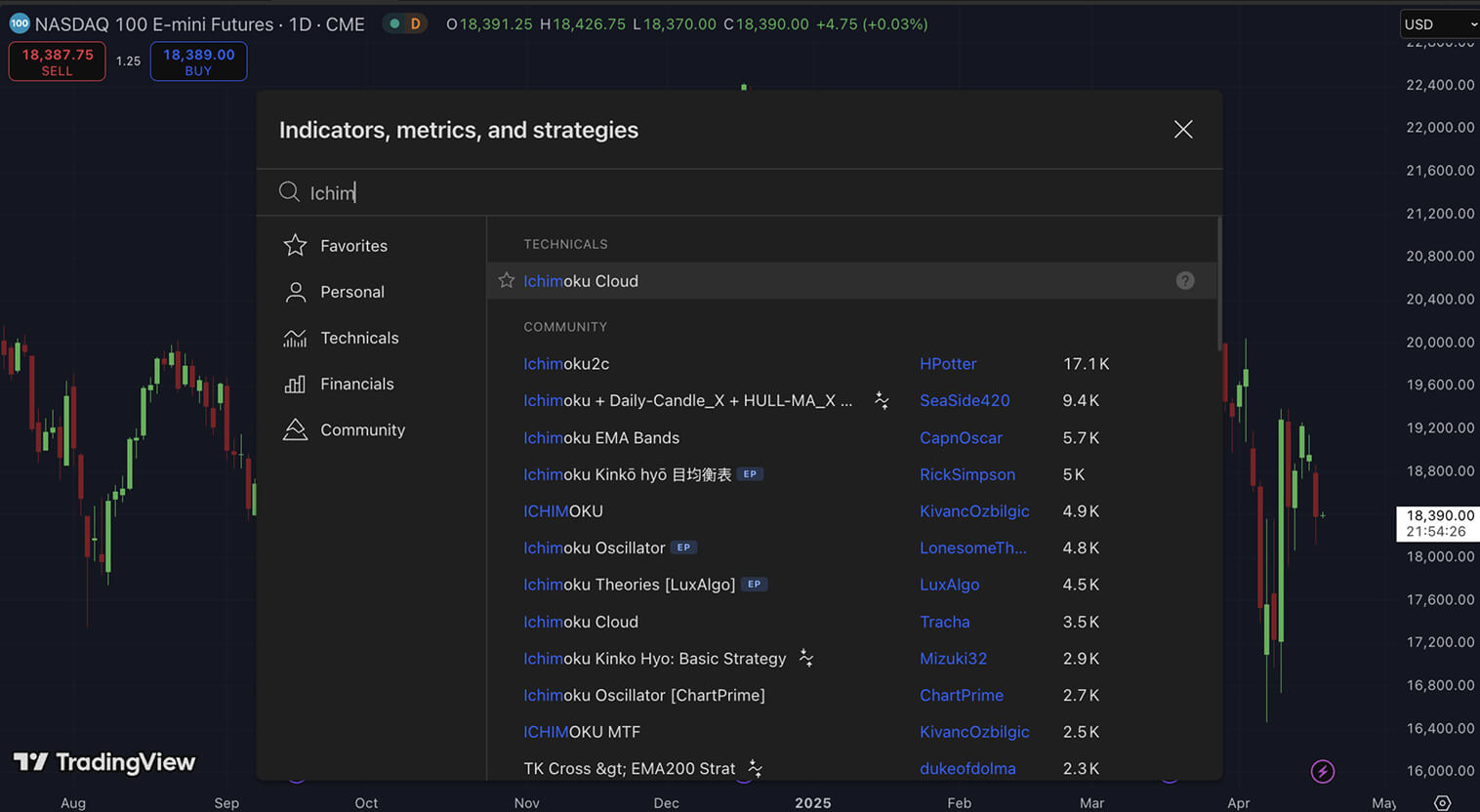Click the strategy icon on TK Cross row
1480x812 pixels.
click(755, 768)
